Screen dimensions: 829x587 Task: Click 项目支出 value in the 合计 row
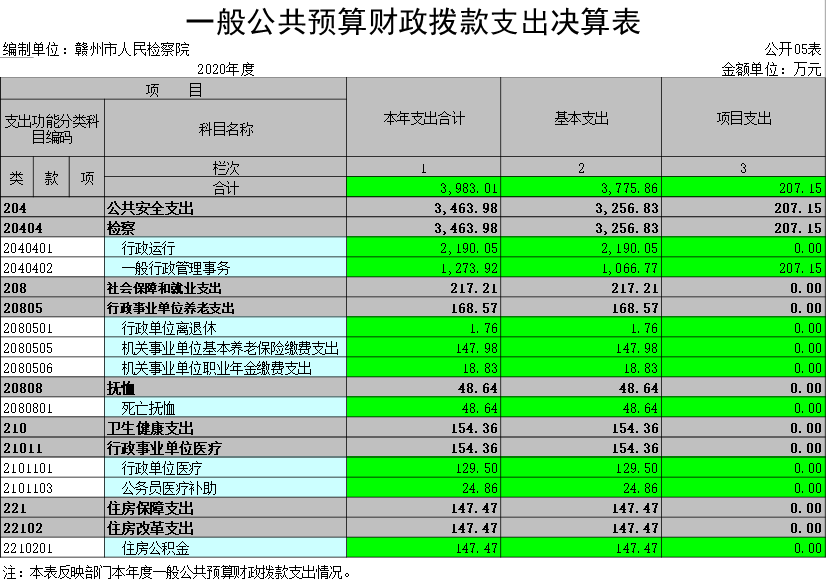tap(800, 188)
